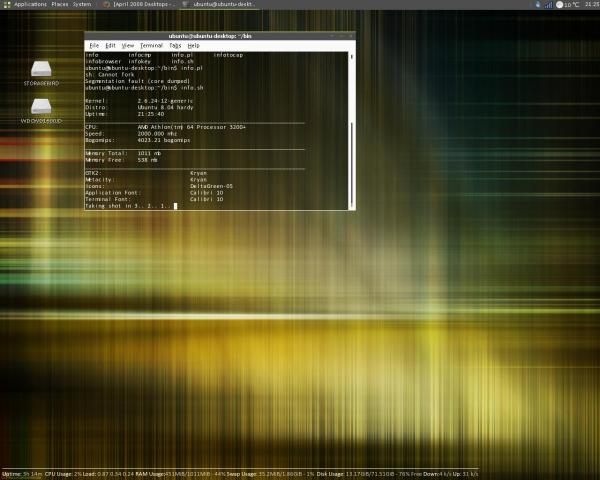The image size is (600, 480).
Task: Click the Icons 'DeltaGreen-05' value
Action: (211, 186)
